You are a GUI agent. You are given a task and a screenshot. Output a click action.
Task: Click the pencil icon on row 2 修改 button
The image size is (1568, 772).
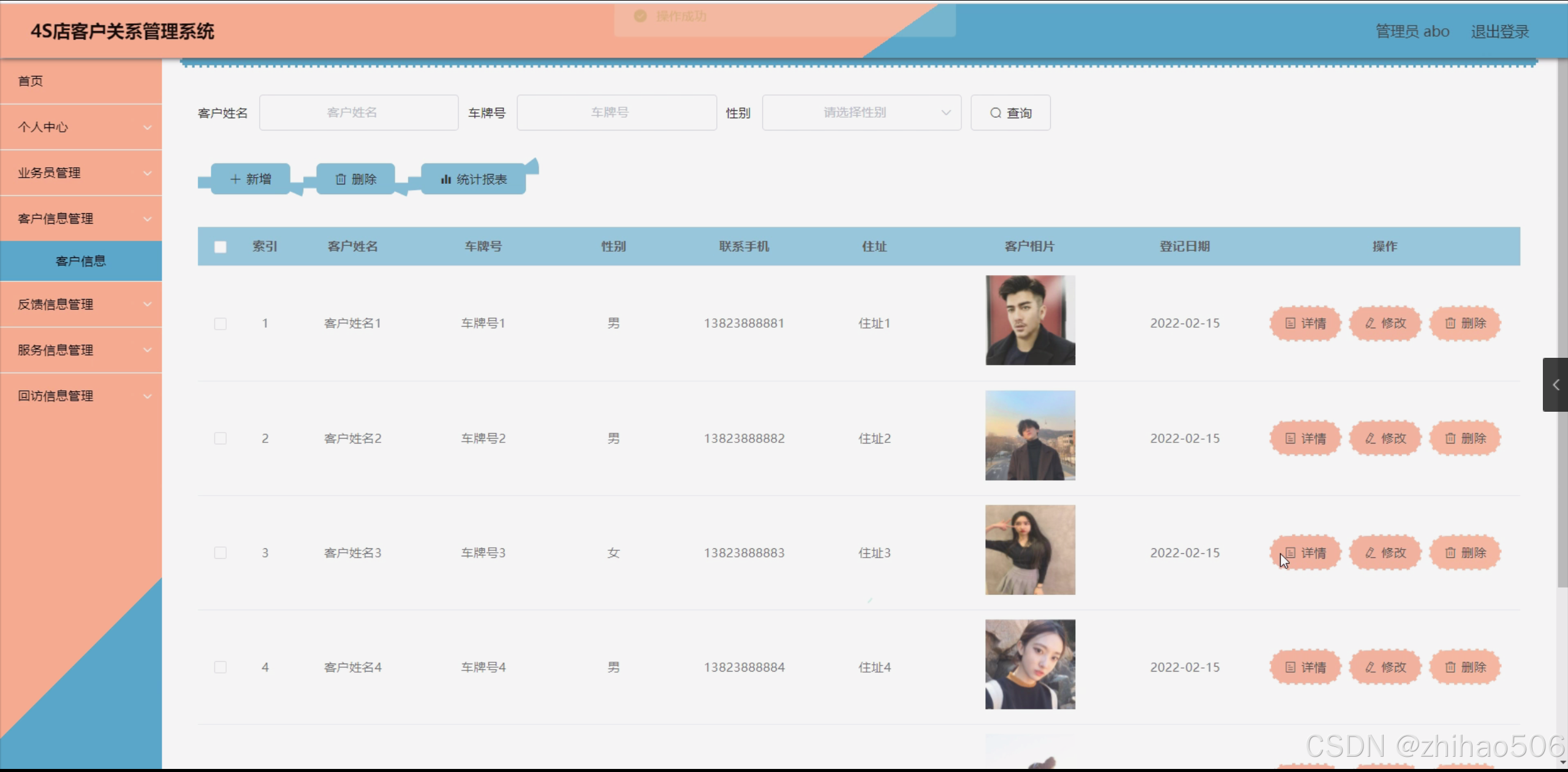(x=1369, y=437)
